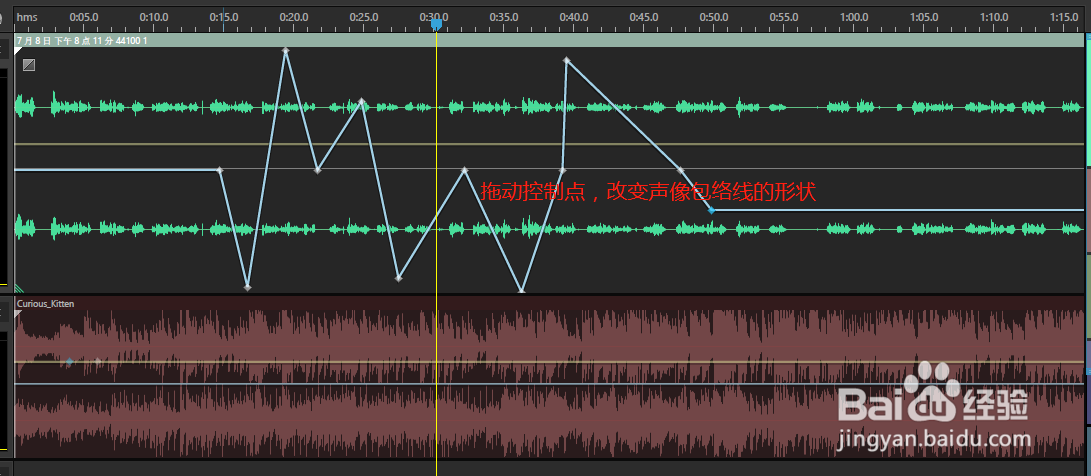Select the center-line pan keyframe near 0:47.5
The height and width of the screenshot is (476, 1091).
click(680, 170)
